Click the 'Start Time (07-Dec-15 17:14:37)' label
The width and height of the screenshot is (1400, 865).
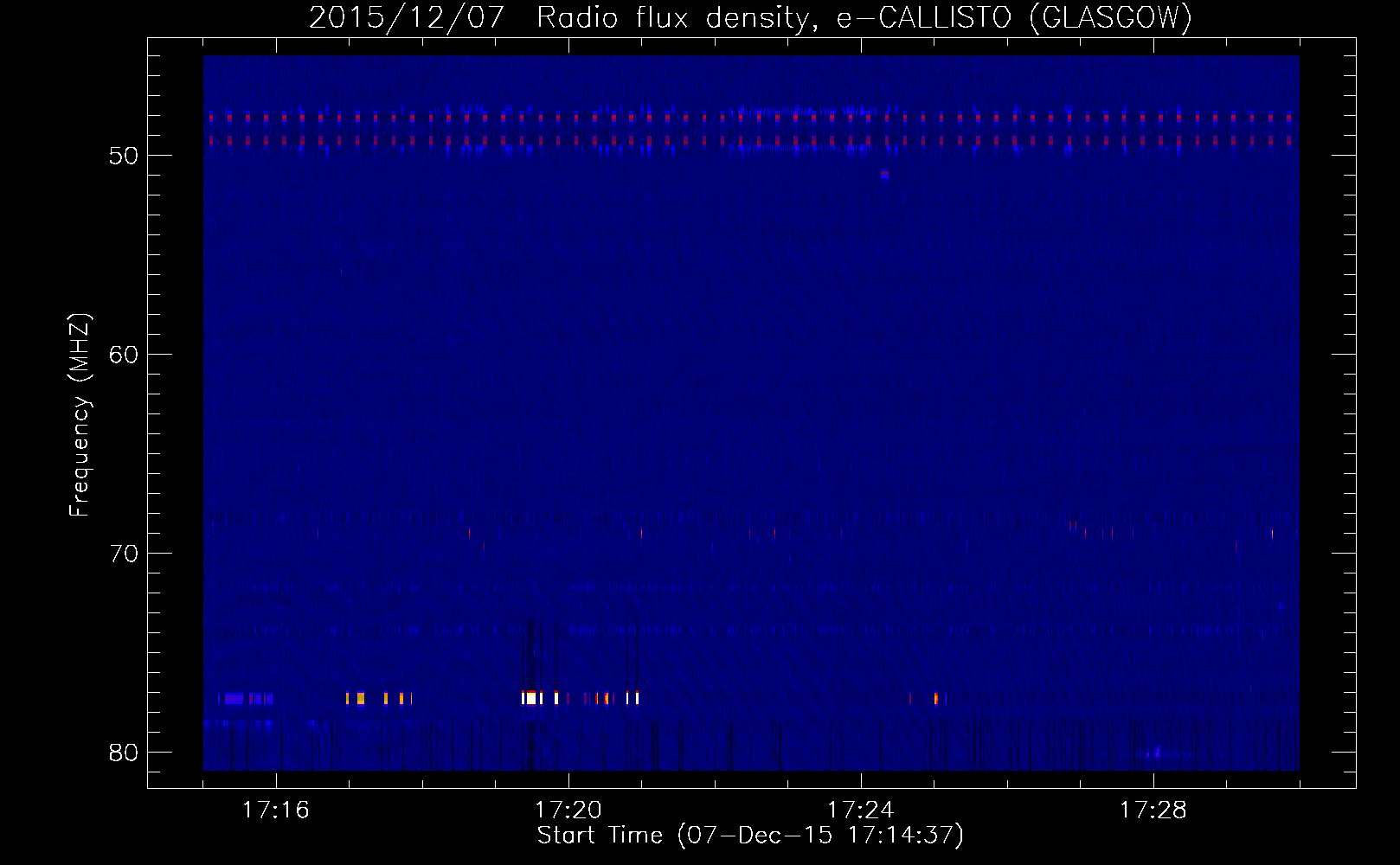750,836
